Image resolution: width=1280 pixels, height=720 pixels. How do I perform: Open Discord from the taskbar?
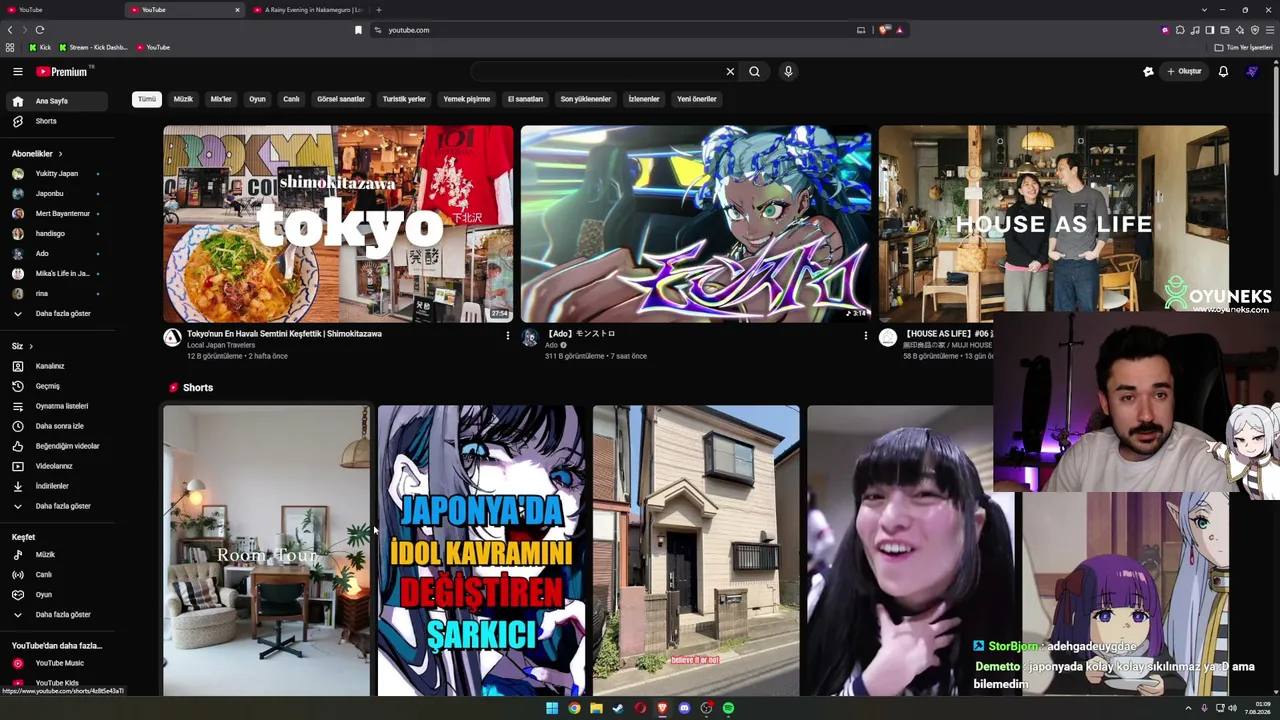684,708
